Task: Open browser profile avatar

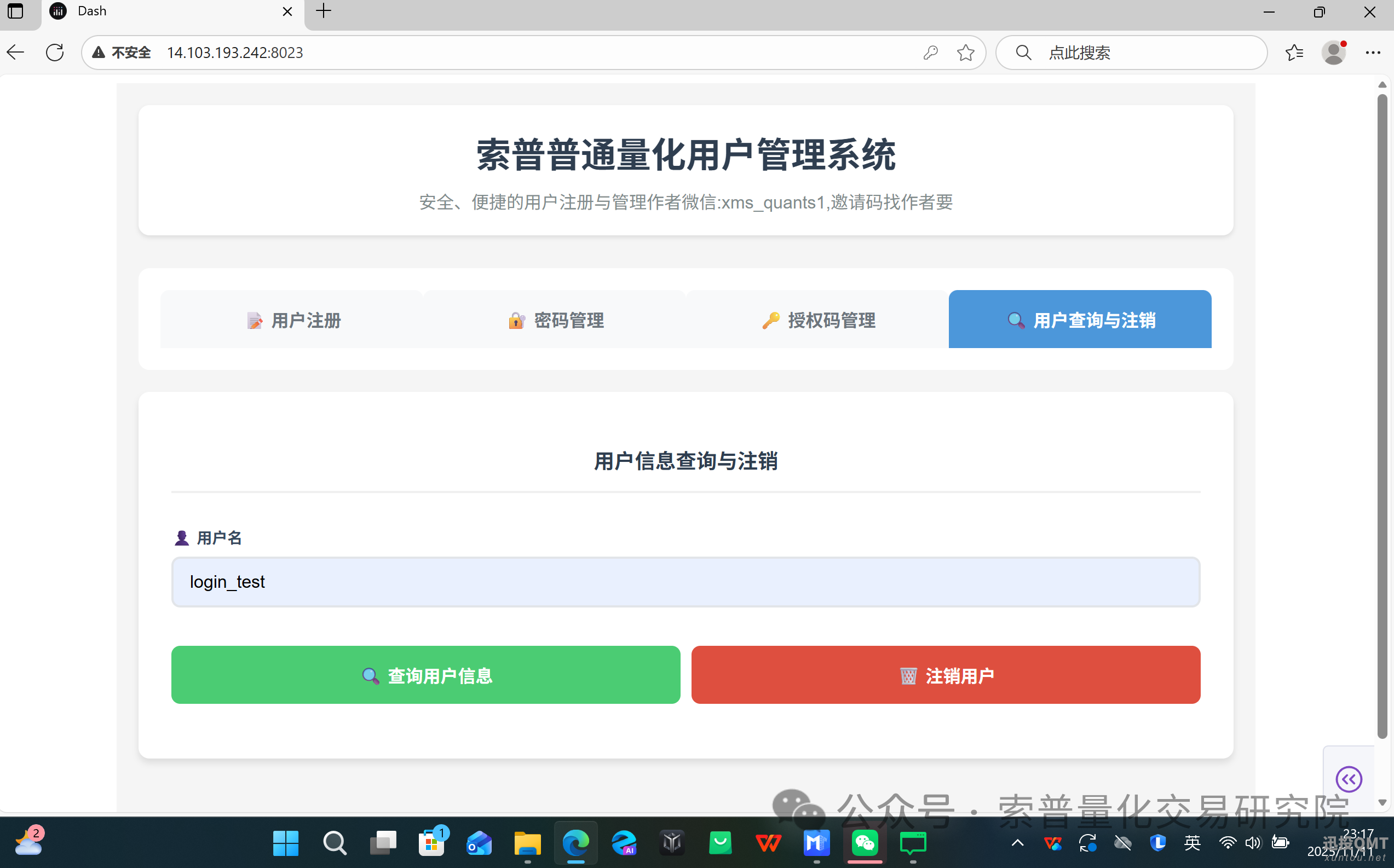Action: pos(1333,52)
